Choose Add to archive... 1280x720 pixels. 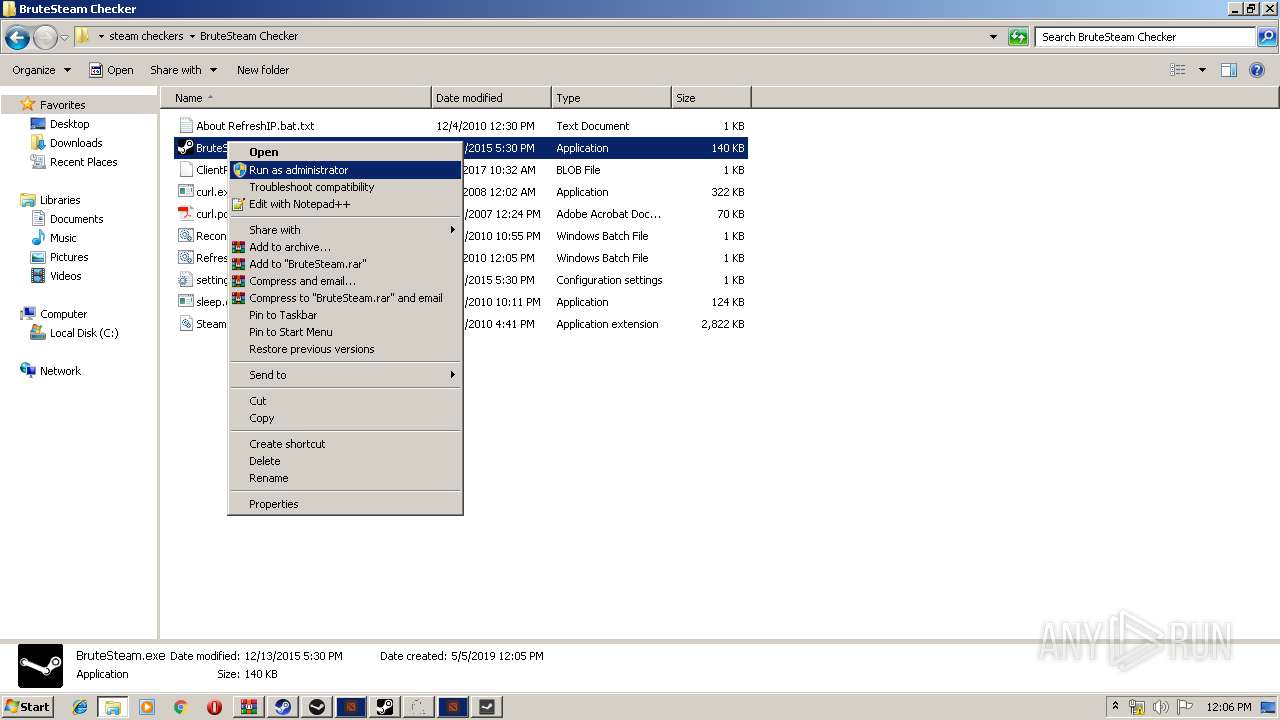(x=345, y=247)
